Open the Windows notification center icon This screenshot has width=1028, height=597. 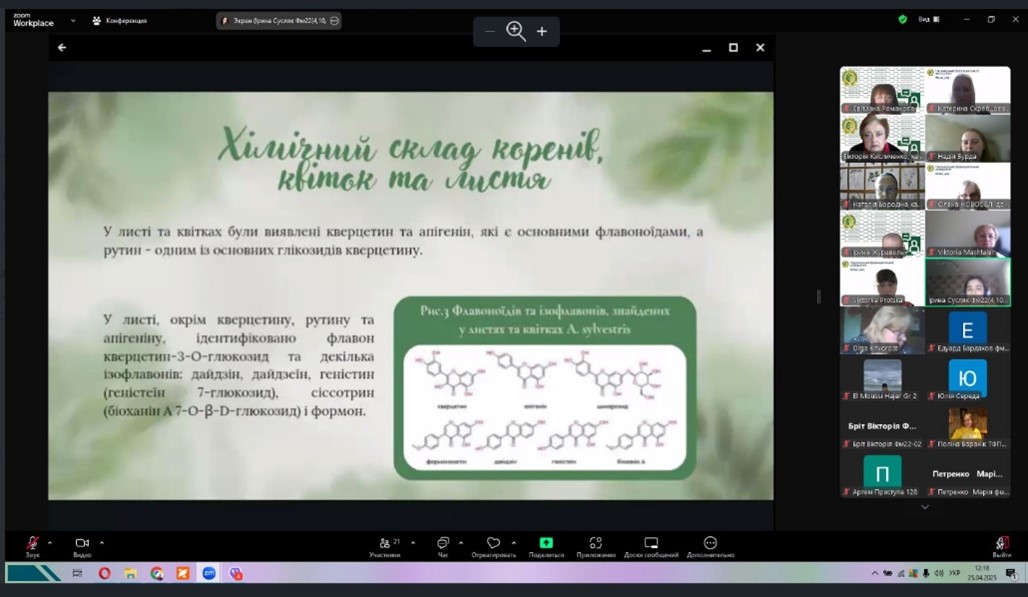tap(1011, 574)
